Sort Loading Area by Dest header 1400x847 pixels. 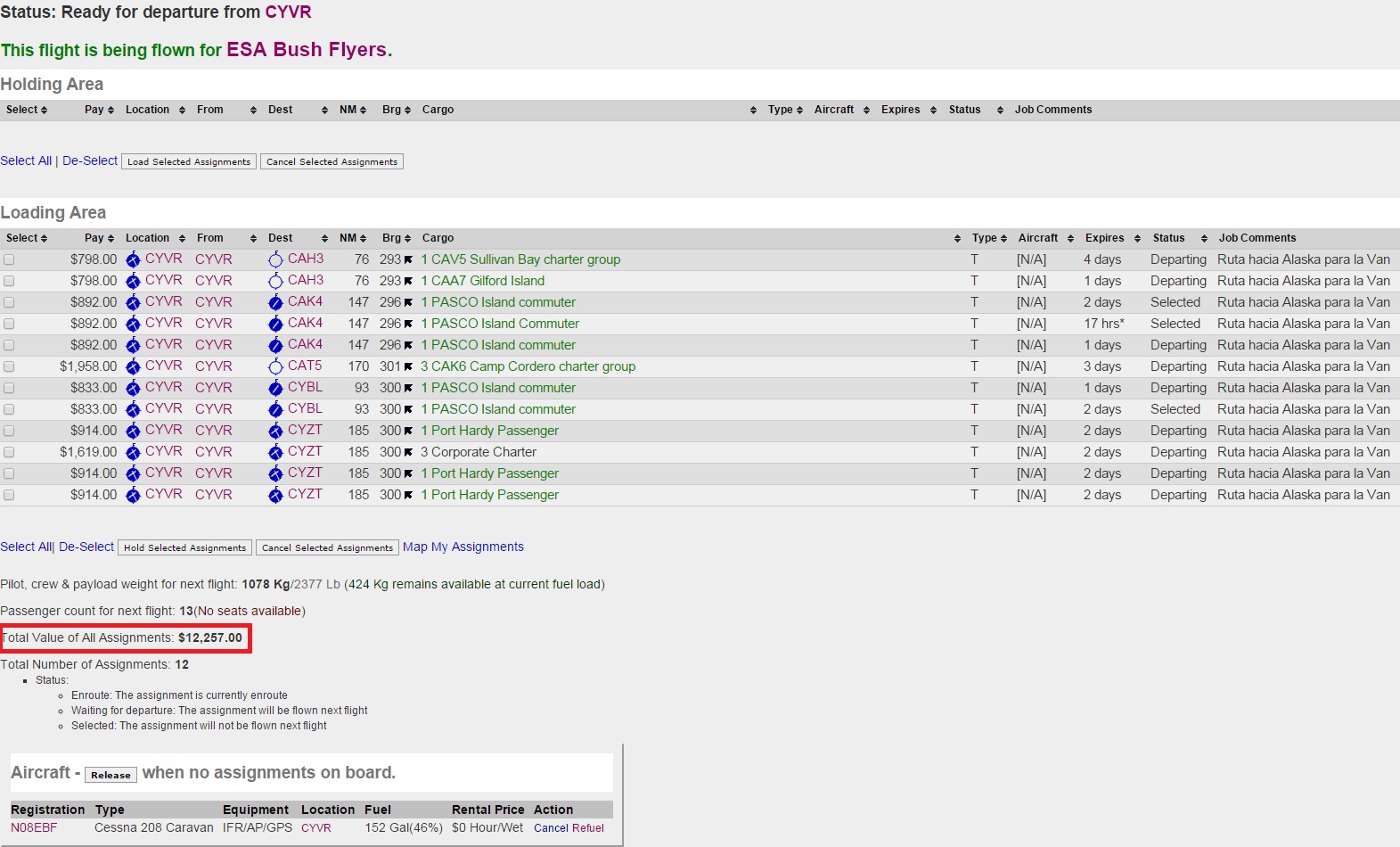click(298, 238)
